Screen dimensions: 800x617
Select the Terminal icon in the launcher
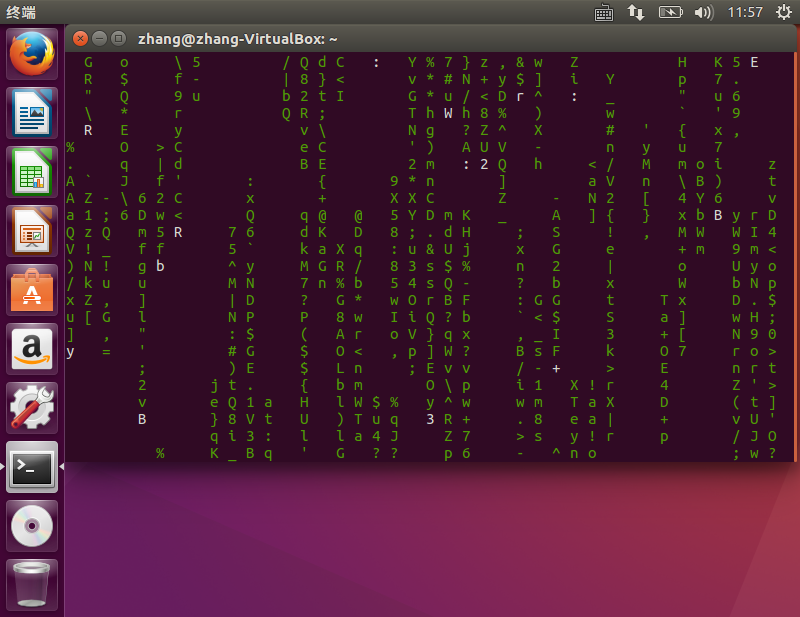pyautogui.click(x=32, y=467)
